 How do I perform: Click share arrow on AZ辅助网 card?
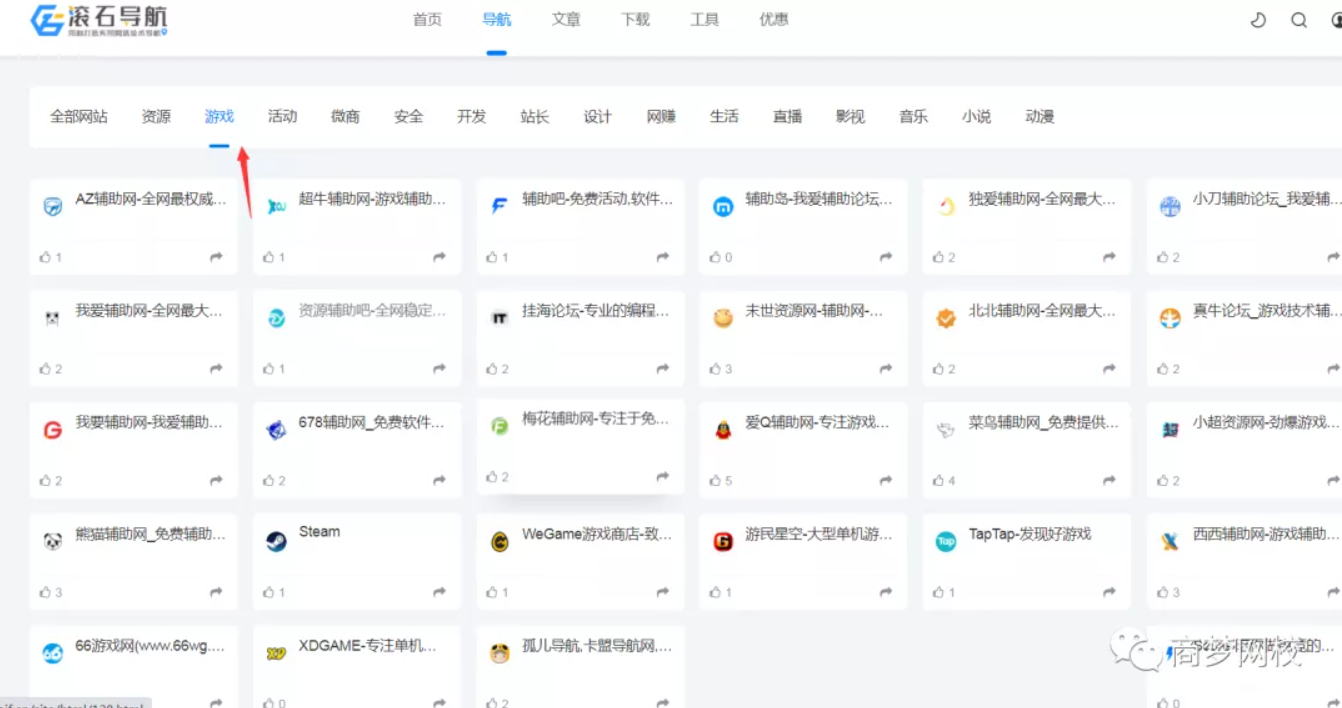[216, 257]
